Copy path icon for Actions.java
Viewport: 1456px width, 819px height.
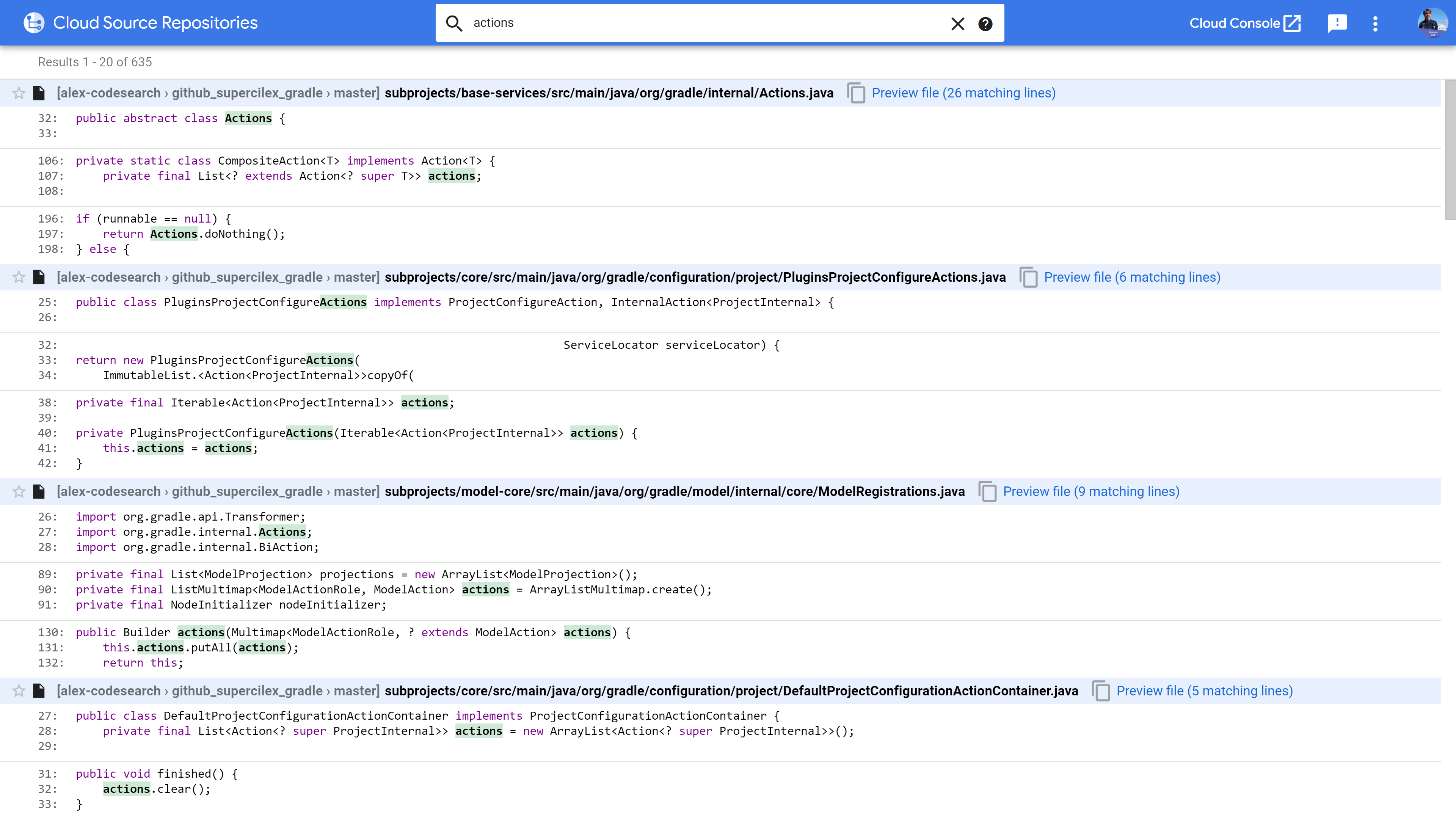856,93
